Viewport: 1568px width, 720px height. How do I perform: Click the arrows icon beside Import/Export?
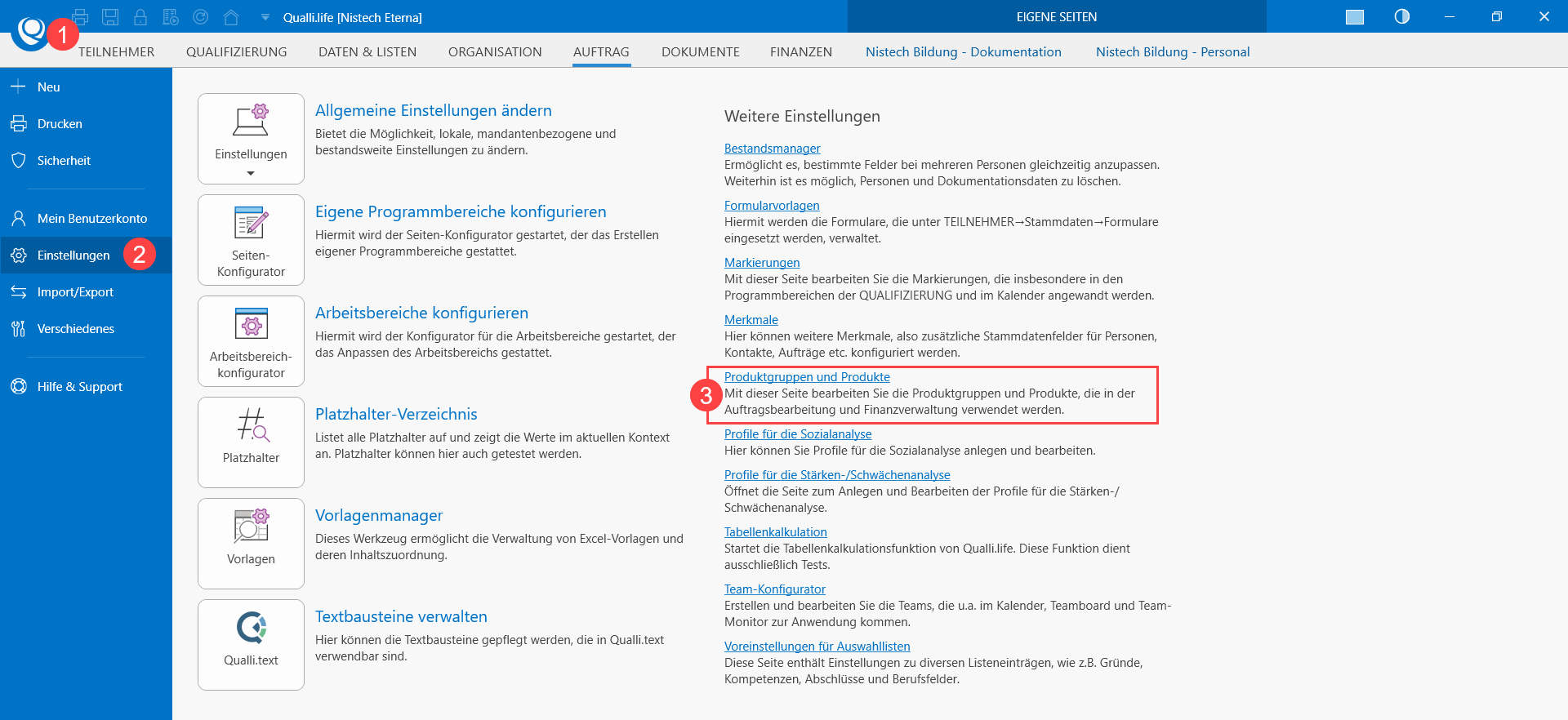tap(18, 291)
